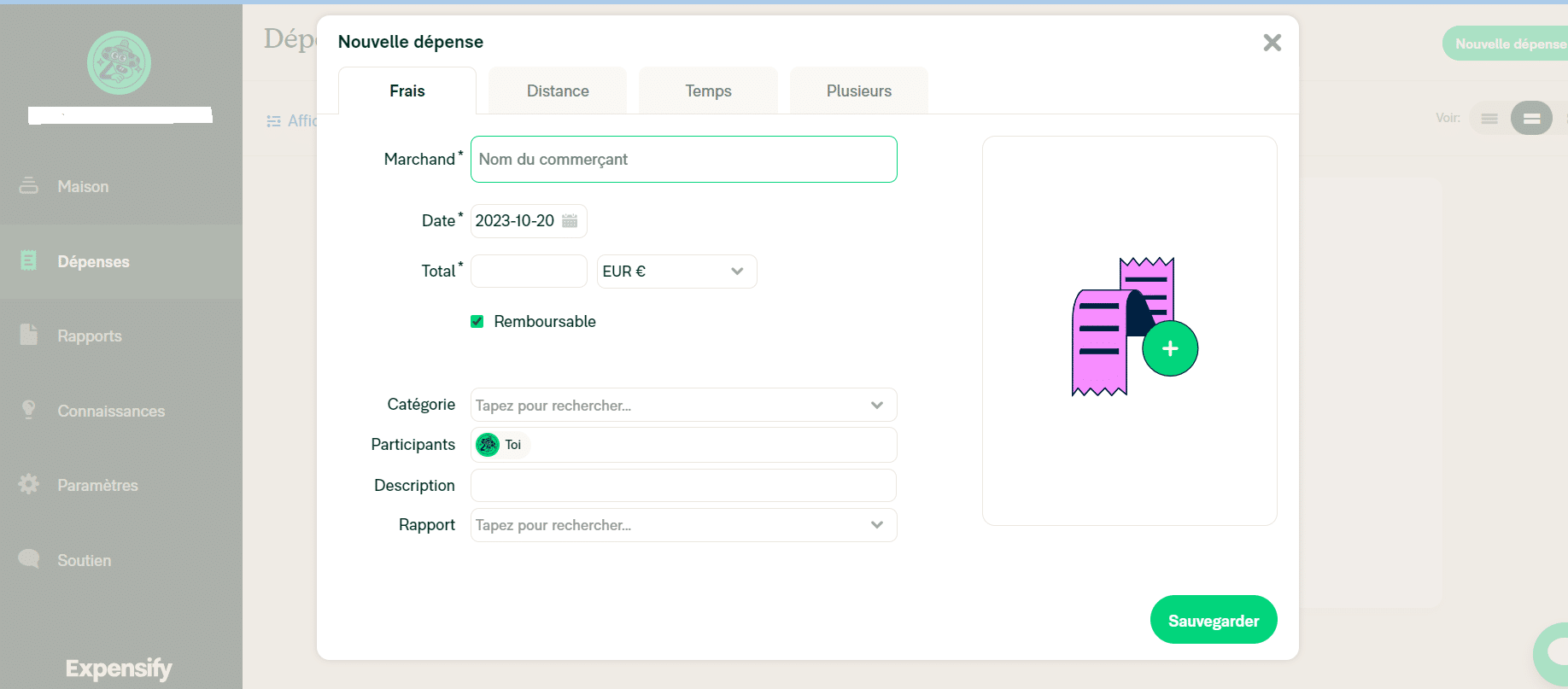Image resolution: width=1568 pixels, height=689 pixels.
Task: Click the Rapports sidebar label
Action: (89, 336)
